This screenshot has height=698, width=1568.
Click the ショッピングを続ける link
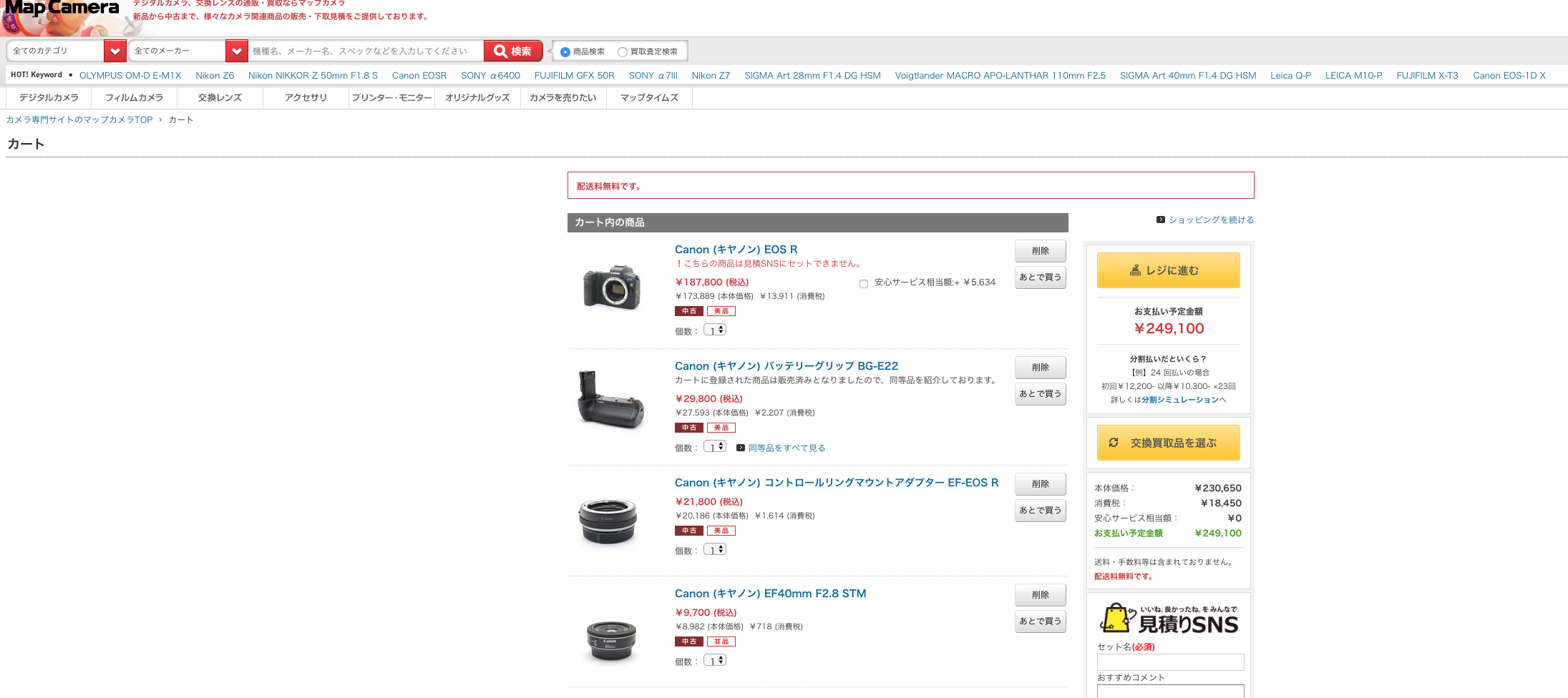coord(1212,220)
